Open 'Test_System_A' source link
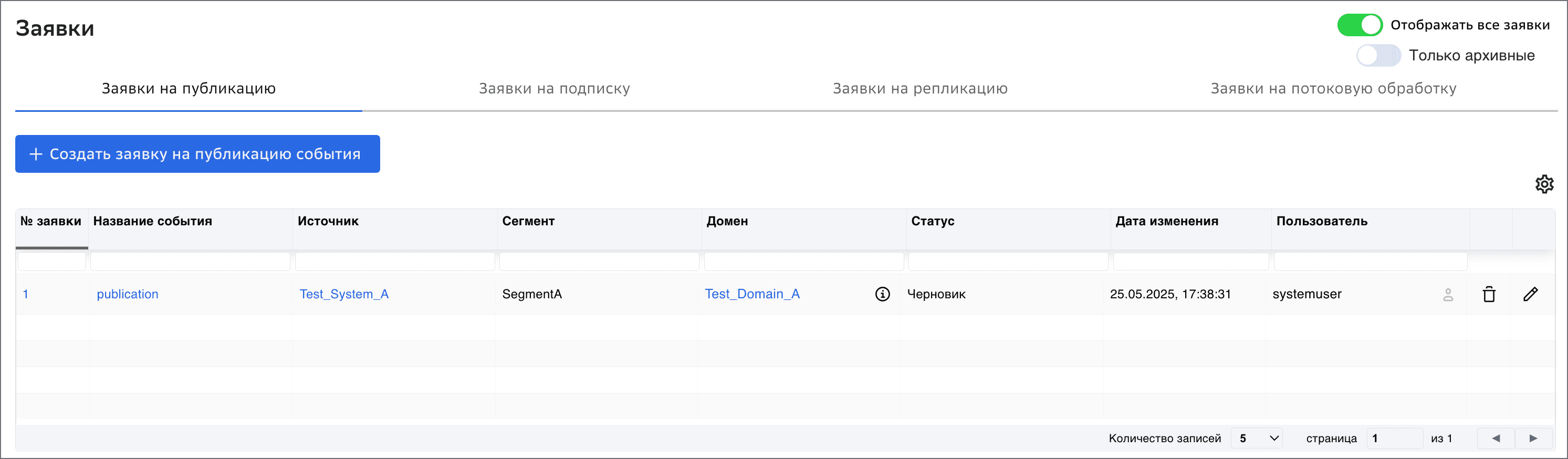Image resolution: width=1568 pixels, height=459 pixels. tap(344, 294)
